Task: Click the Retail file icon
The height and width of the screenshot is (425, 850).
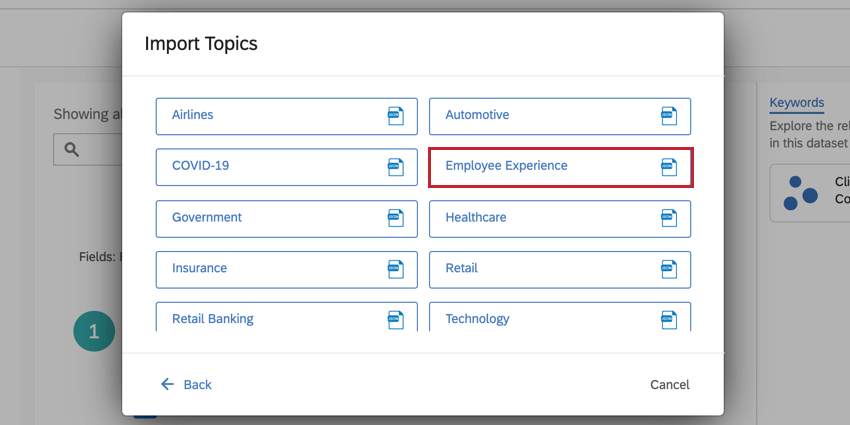Action: tap(669, 269)
